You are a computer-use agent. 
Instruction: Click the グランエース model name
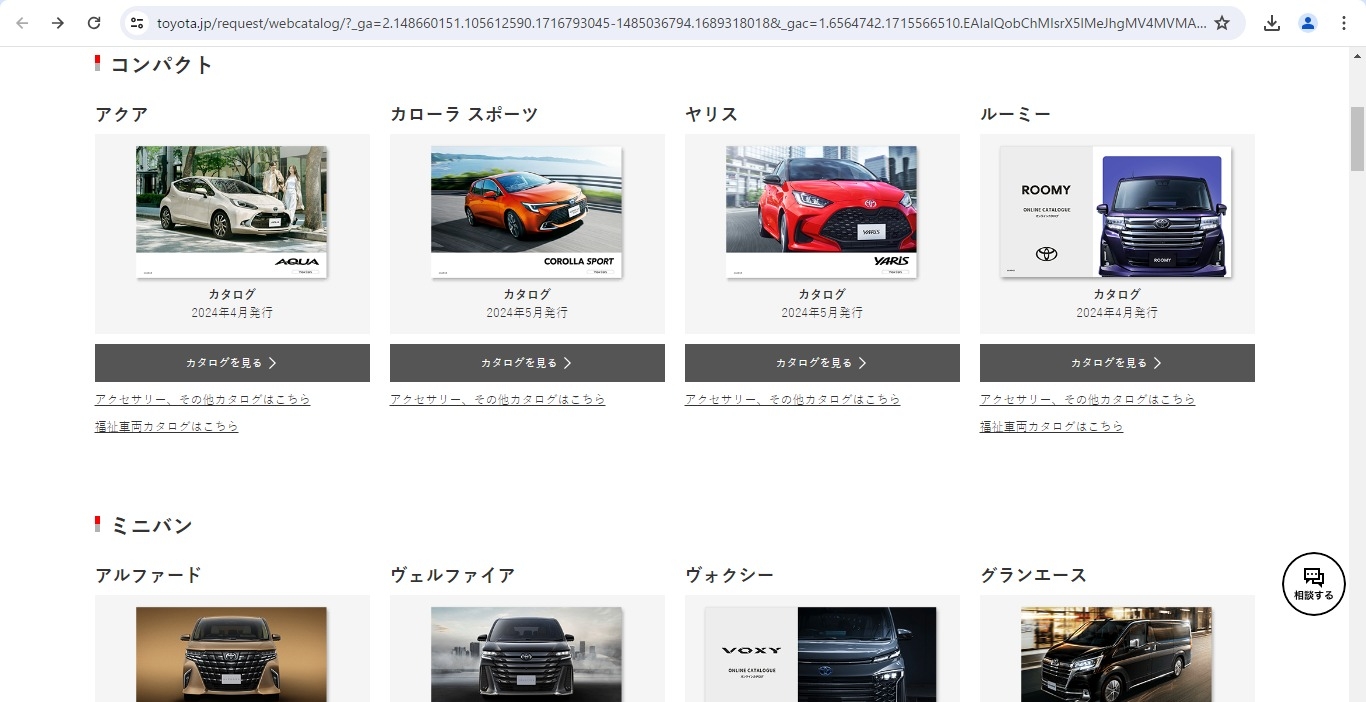1034,575
